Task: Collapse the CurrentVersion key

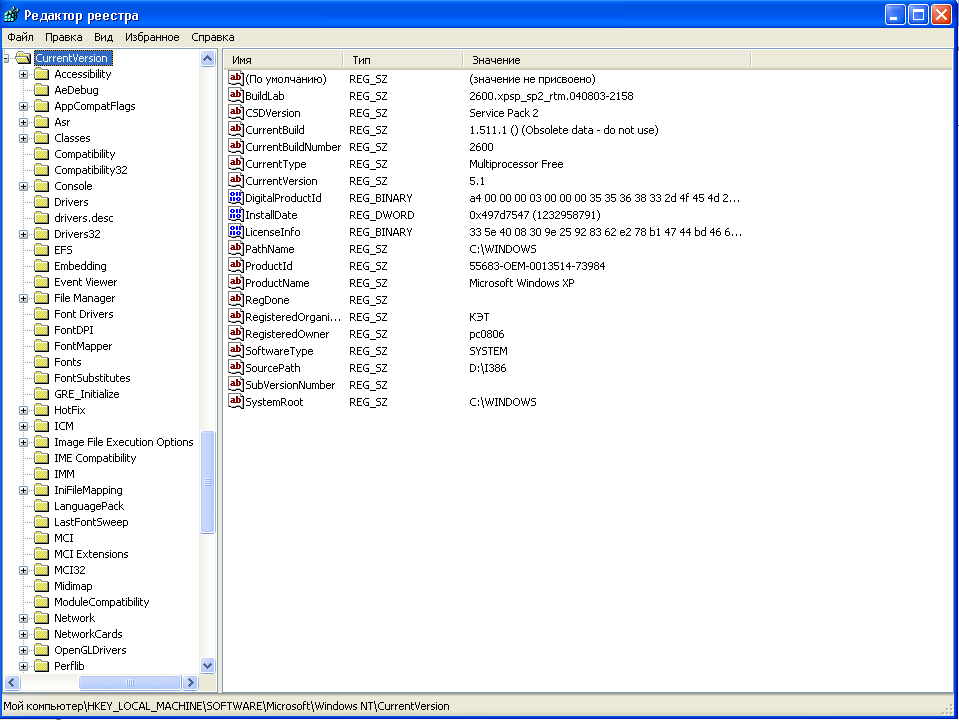Action: click(6, 58)
